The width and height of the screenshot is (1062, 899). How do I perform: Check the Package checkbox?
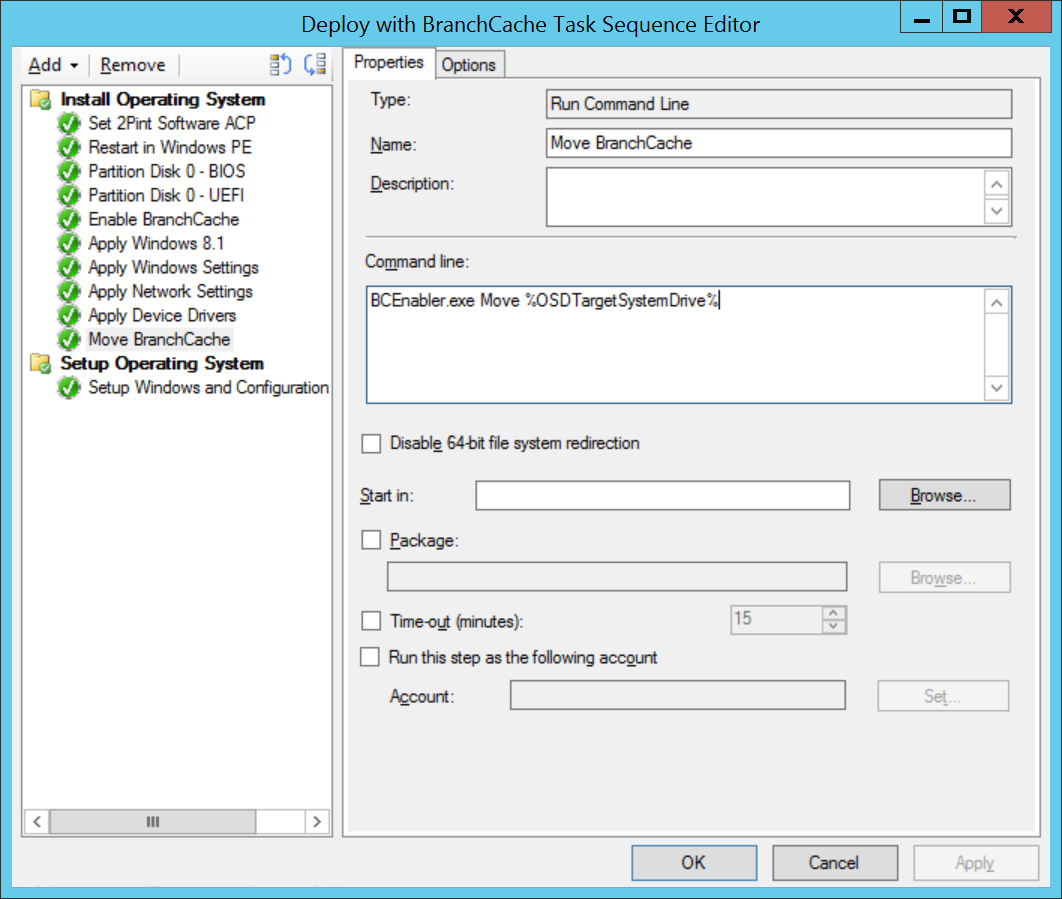[x=371, y=540]
